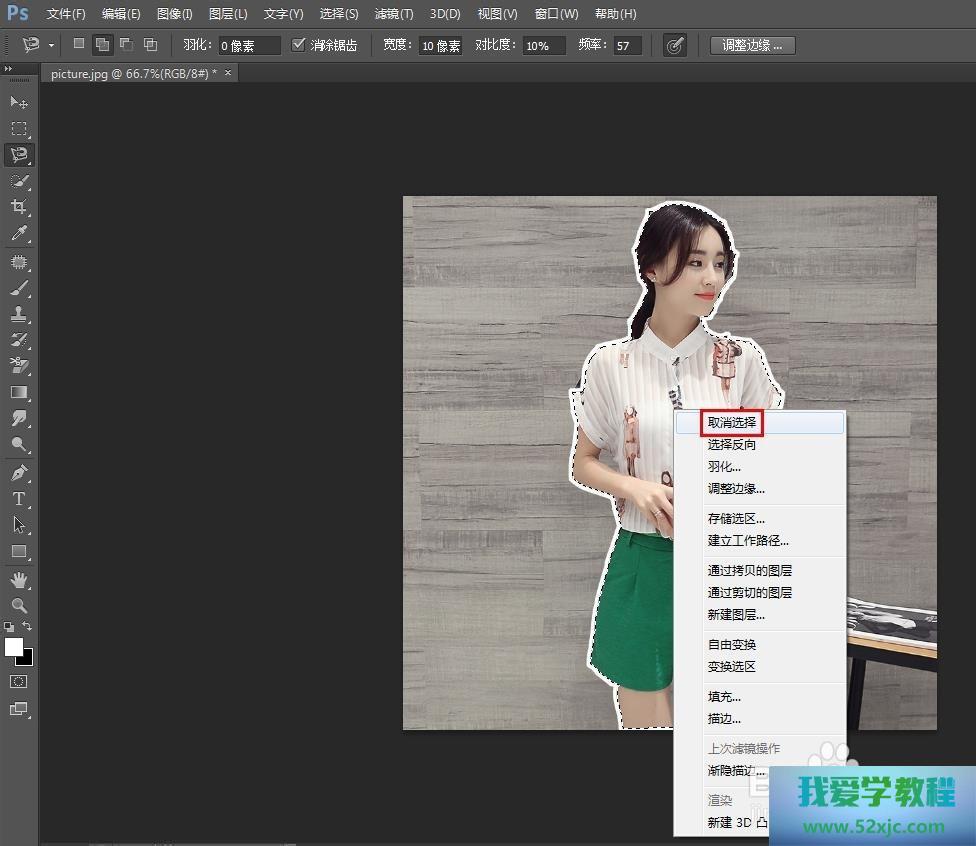Select the Move tool
The height and width of the screenshot is (846, 976).
pos(18,102)
